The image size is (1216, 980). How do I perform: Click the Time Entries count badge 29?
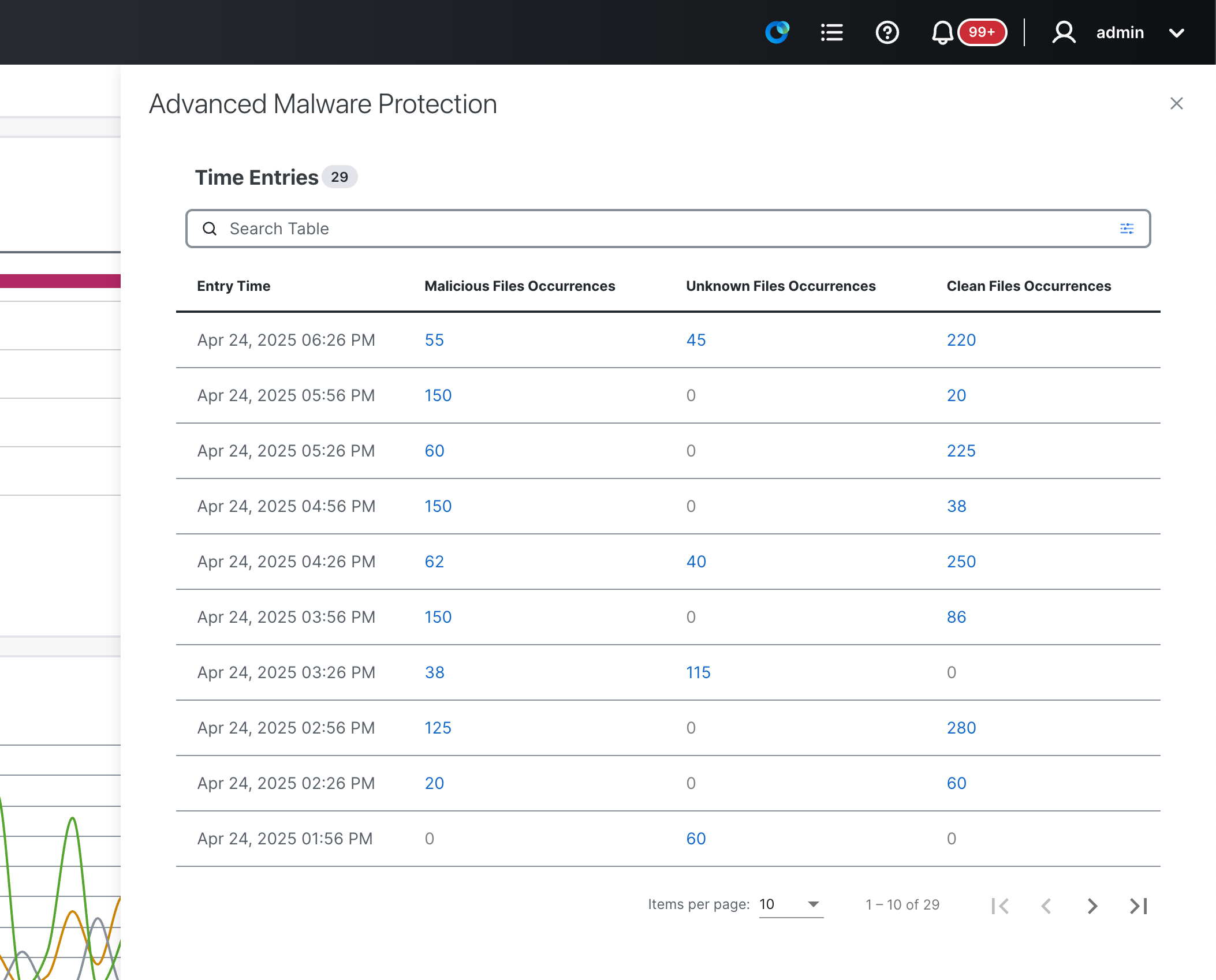(x=340, y=177)
